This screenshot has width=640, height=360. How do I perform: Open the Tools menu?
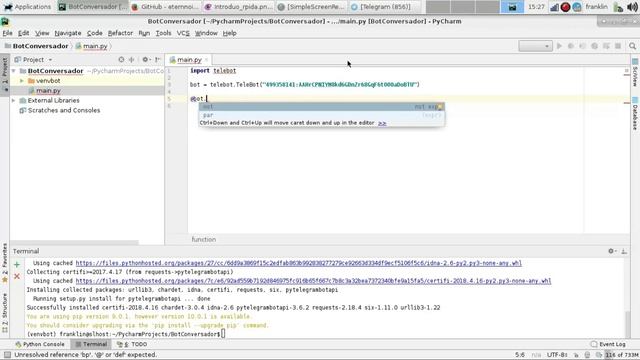click(163, 33)
